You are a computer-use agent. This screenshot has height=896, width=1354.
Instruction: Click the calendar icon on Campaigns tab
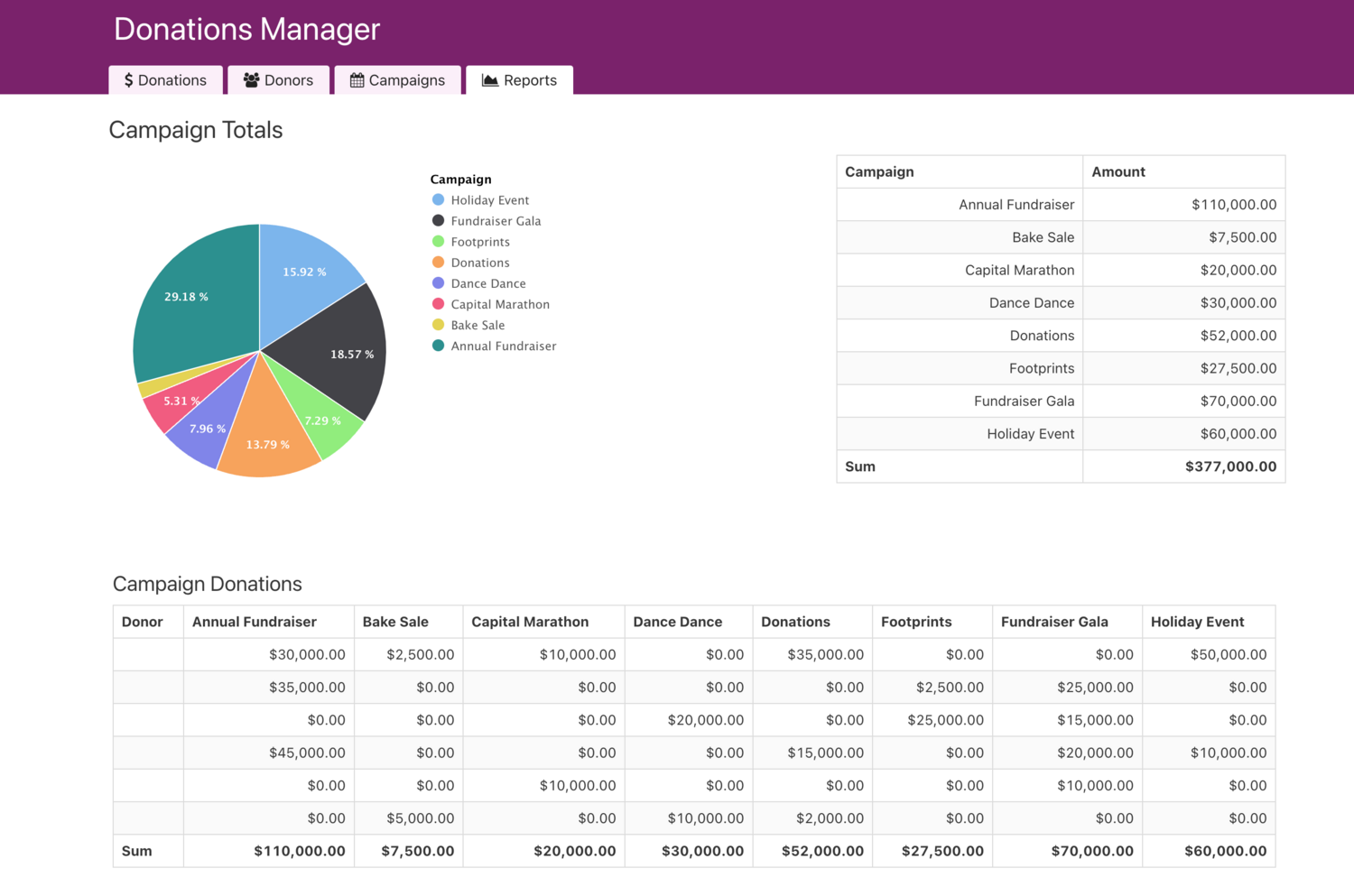pos(357,80)
